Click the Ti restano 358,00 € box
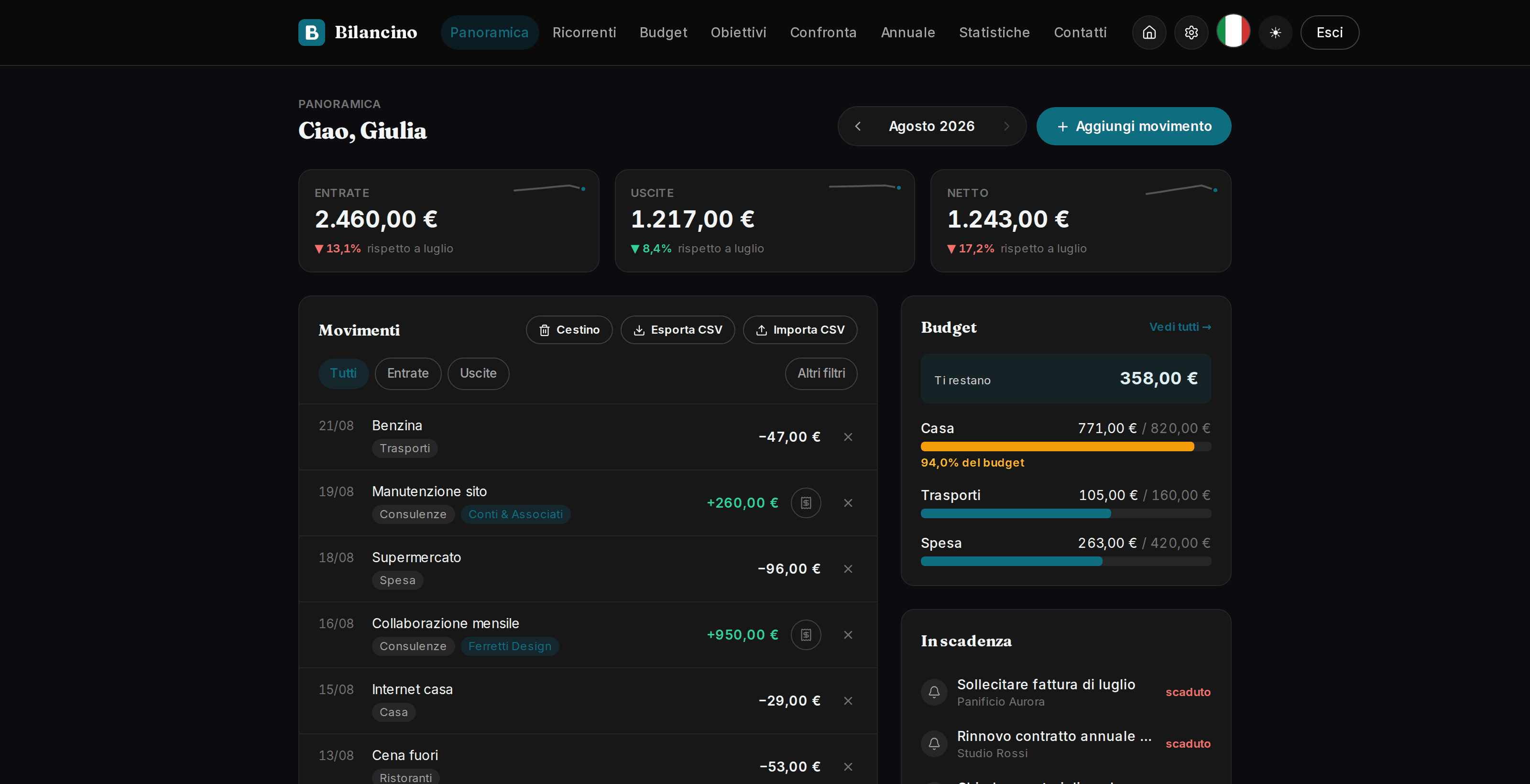Image resolution: width=1530 pixels, height=784 pixels. click(1066, 379)
